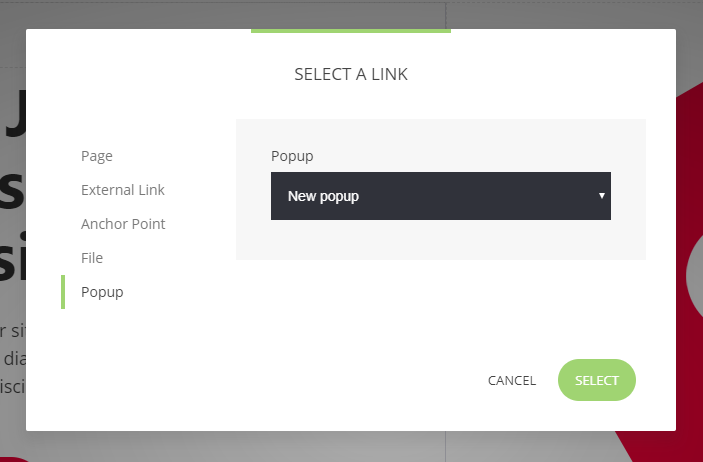Open the Anchor Point link section

123,224
